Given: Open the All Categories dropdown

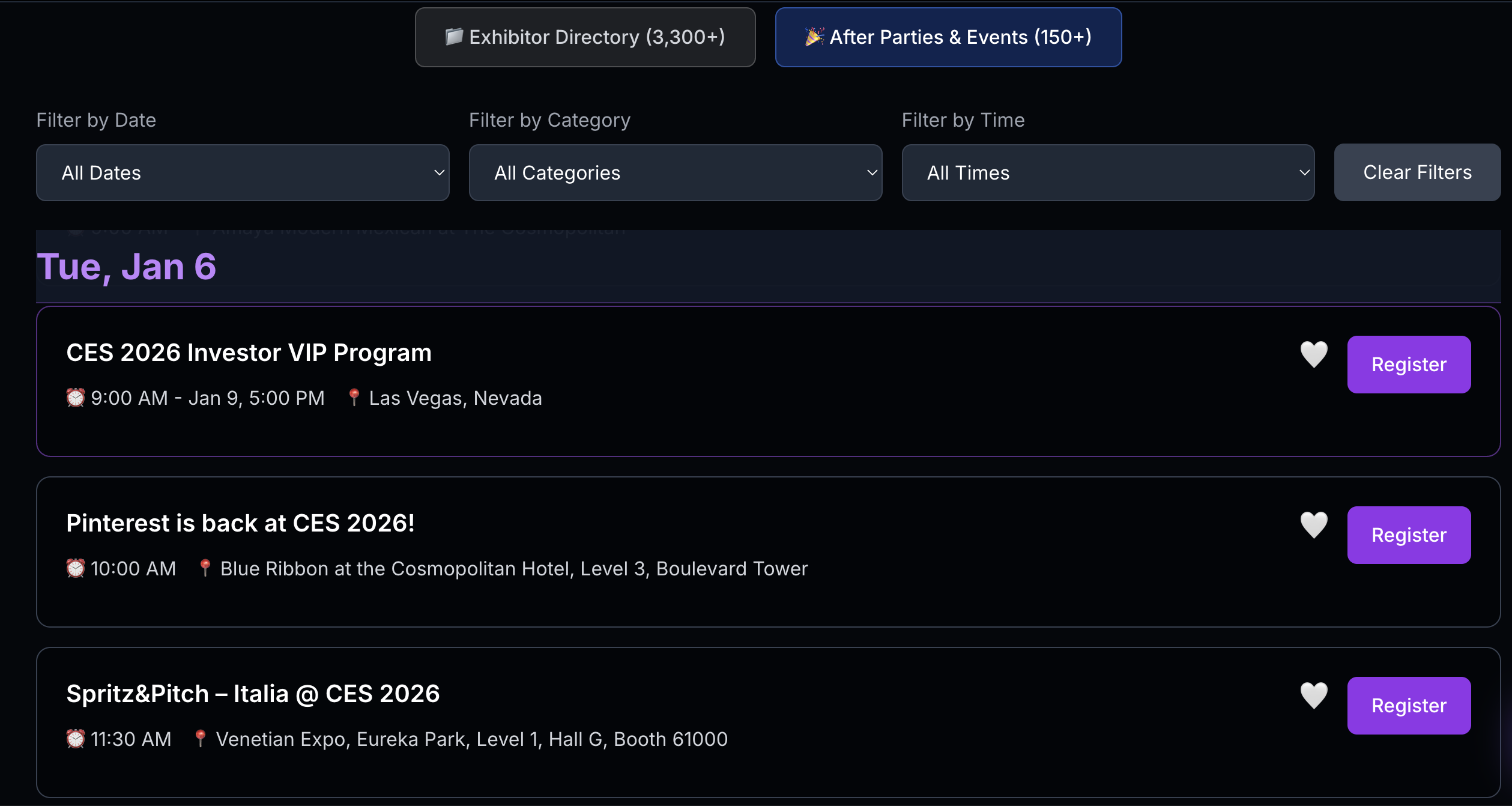Looking at the screenshot, I should (x=675, y=172).
